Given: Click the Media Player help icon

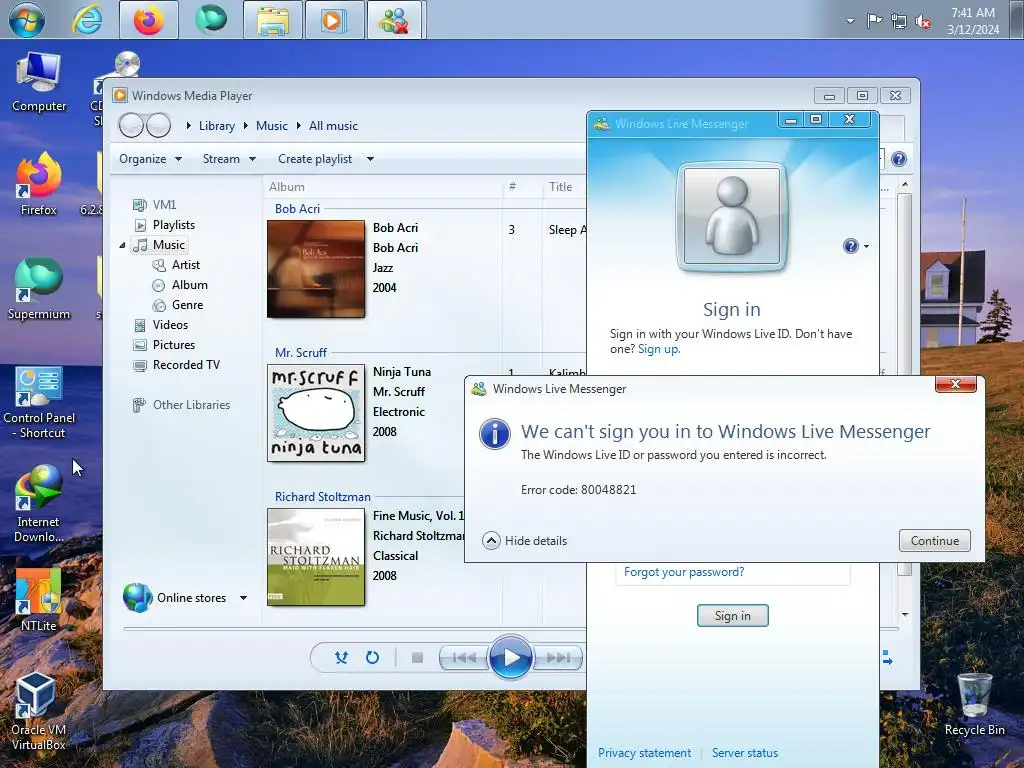Looking at the screenshot, I should click(899, 159).
